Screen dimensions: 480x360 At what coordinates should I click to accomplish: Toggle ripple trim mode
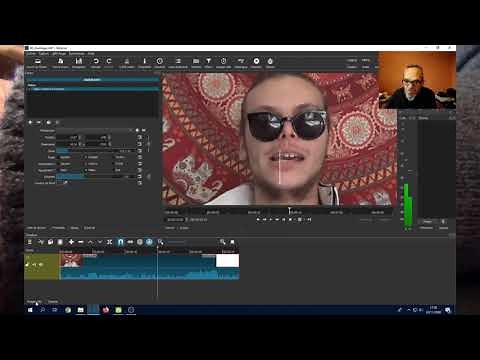[140, 242]
